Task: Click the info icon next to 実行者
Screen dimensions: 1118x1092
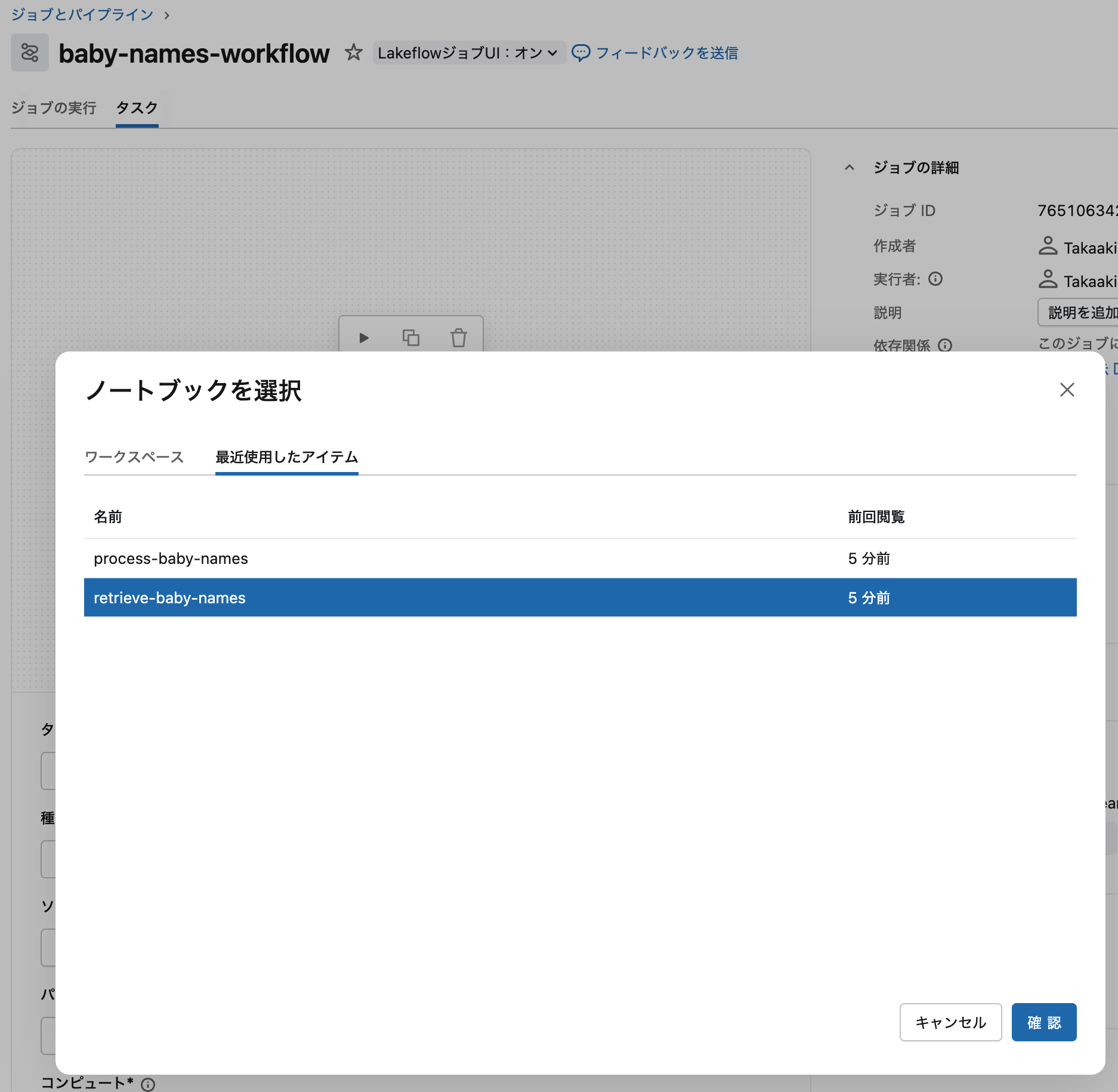Action: (937, 279)
